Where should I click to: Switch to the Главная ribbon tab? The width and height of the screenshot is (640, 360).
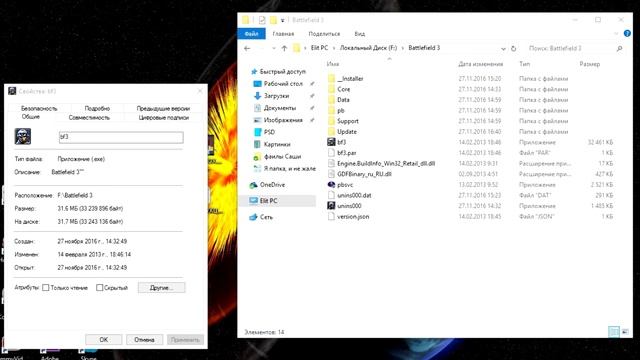283,34
